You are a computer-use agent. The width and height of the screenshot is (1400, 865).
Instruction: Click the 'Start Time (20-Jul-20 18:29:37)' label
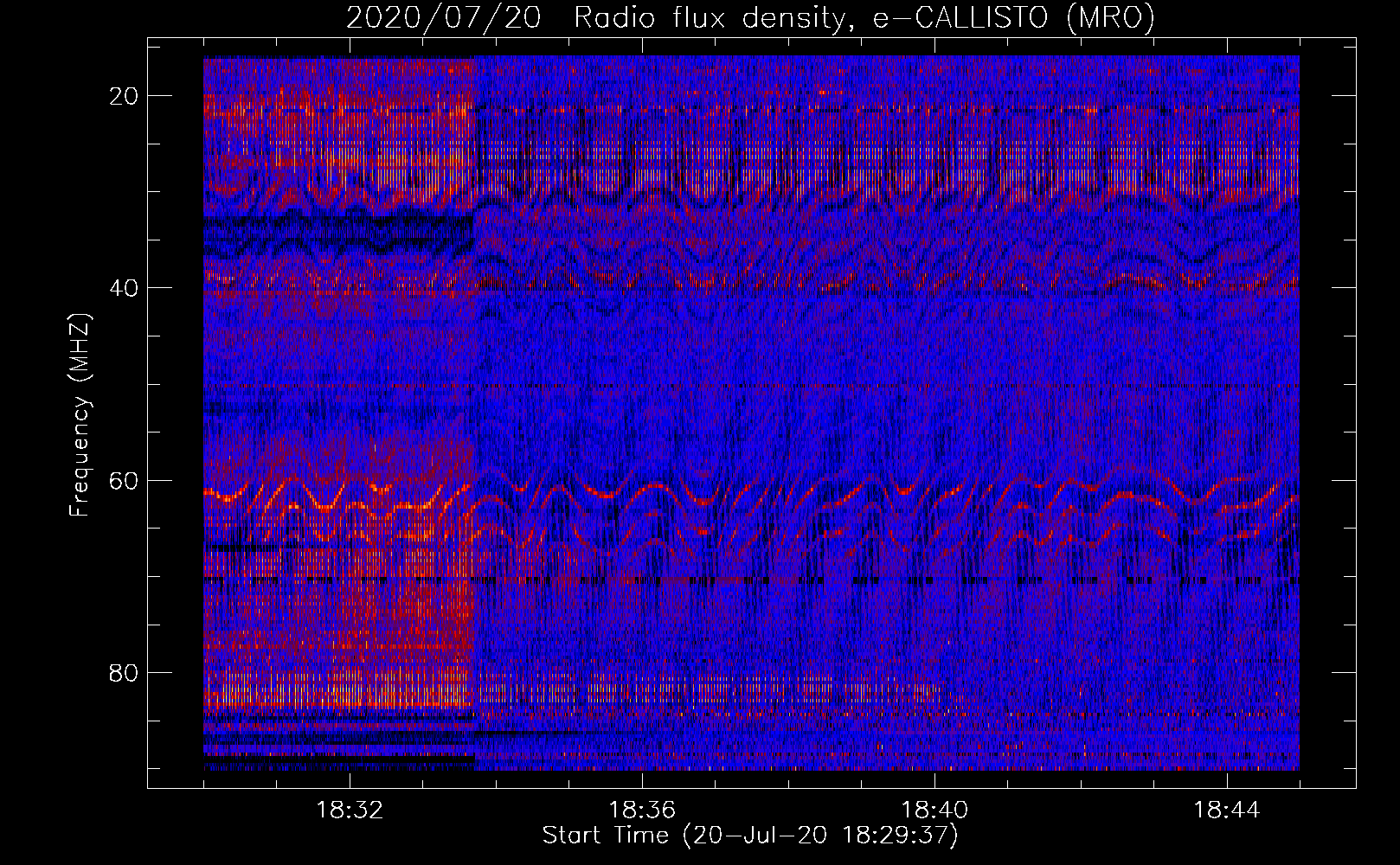click(750, 836)
